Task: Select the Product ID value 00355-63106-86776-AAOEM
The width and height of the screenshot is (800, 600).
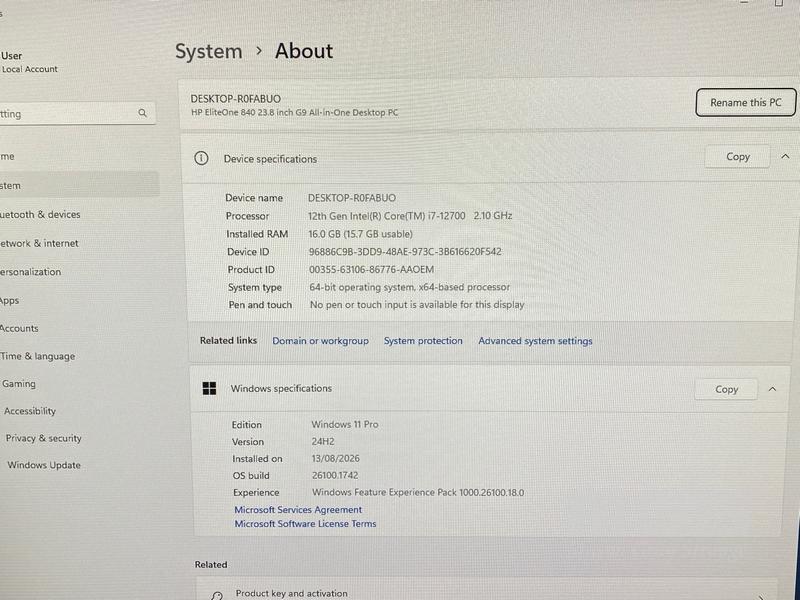Action: coord(371,269)
